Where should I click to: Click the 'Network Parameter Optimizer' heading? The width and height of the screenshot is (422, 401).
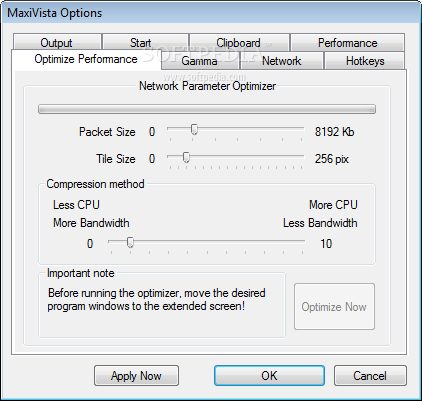point(207,86)
